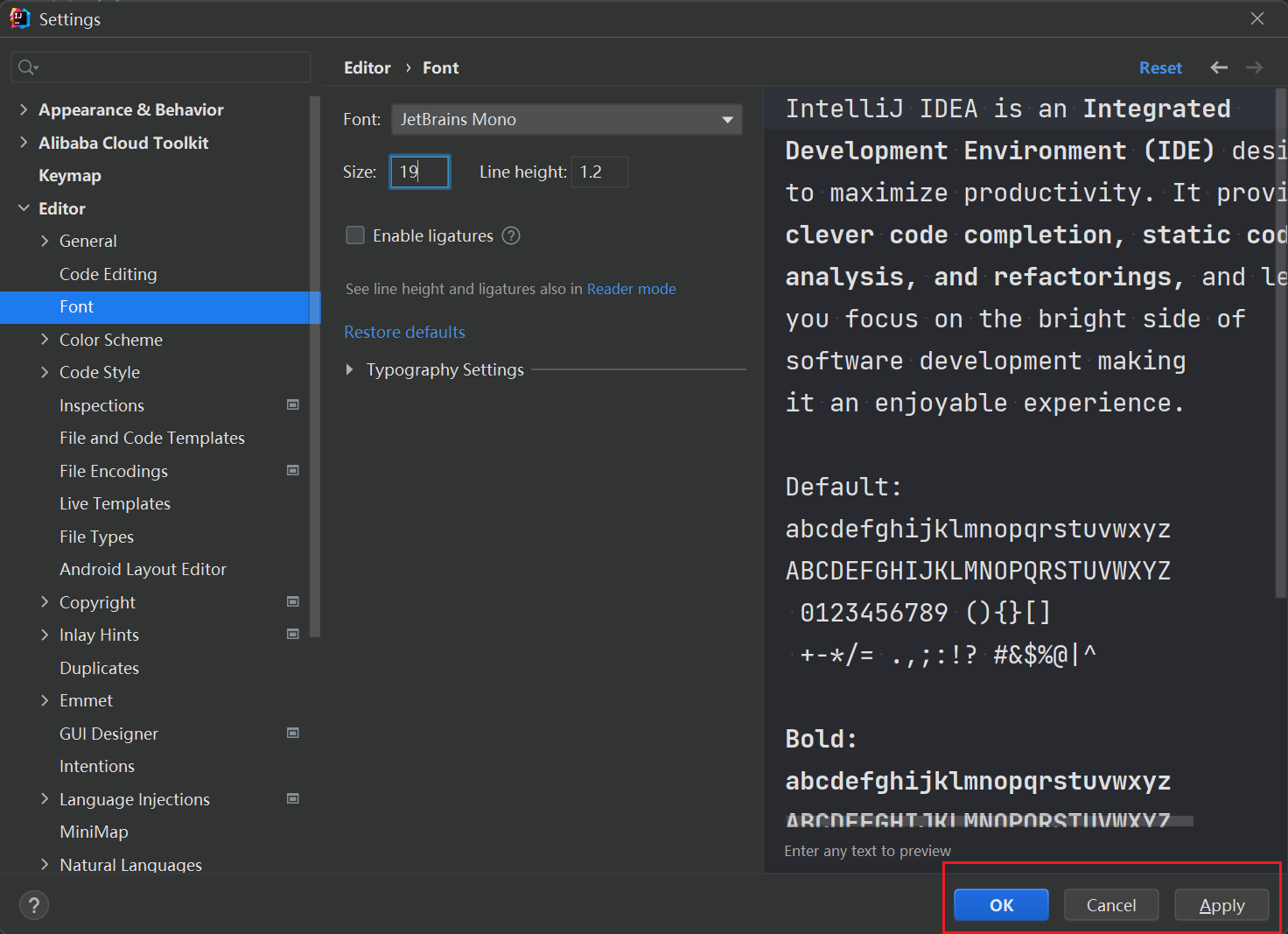Viewport: 1288px width, 934px height.
Task: Open File and Code Templates
Action: [152, 438]
